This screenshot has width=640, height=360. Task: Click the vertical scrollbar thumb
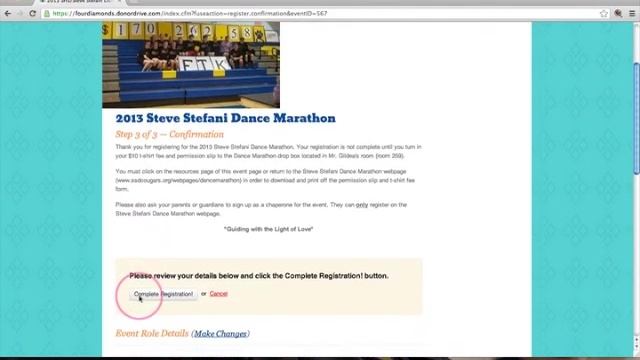tap(636, 118)
